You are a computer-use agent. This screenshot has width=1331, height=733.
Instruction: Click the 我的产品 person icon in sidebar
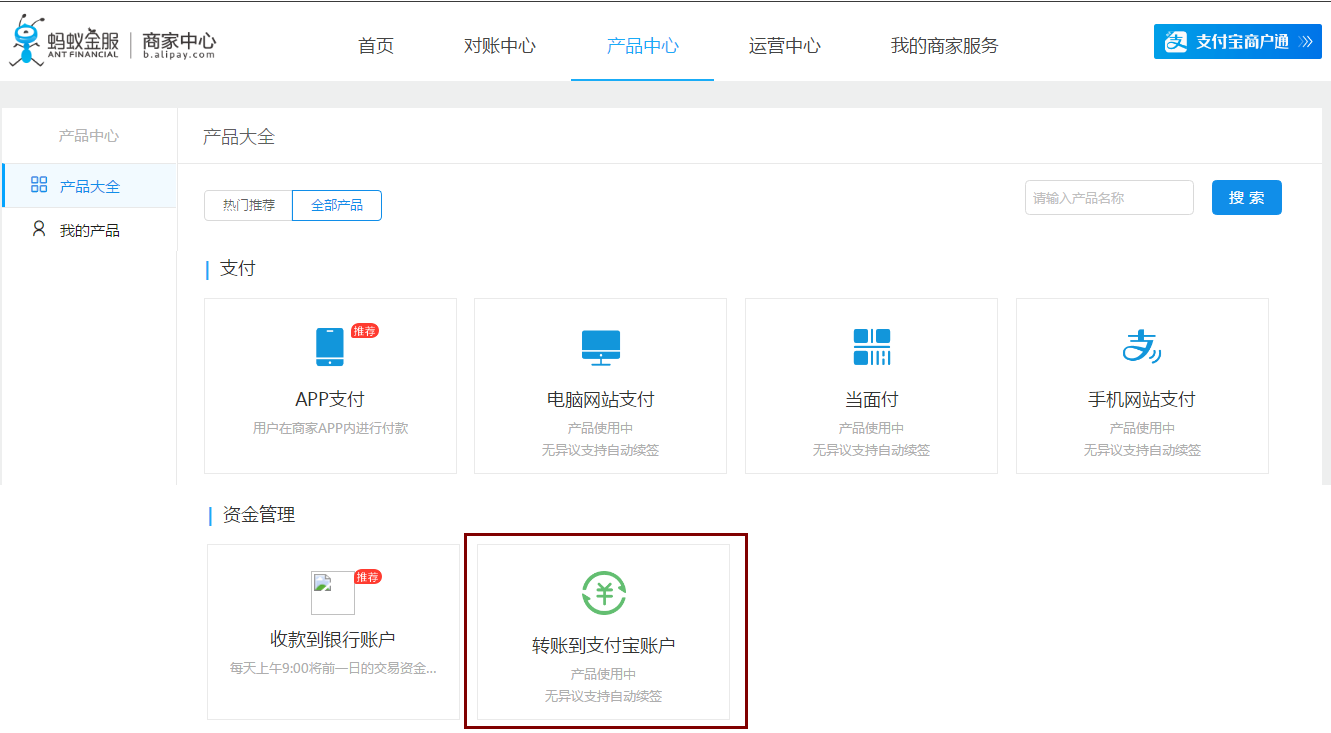point(39,229)
